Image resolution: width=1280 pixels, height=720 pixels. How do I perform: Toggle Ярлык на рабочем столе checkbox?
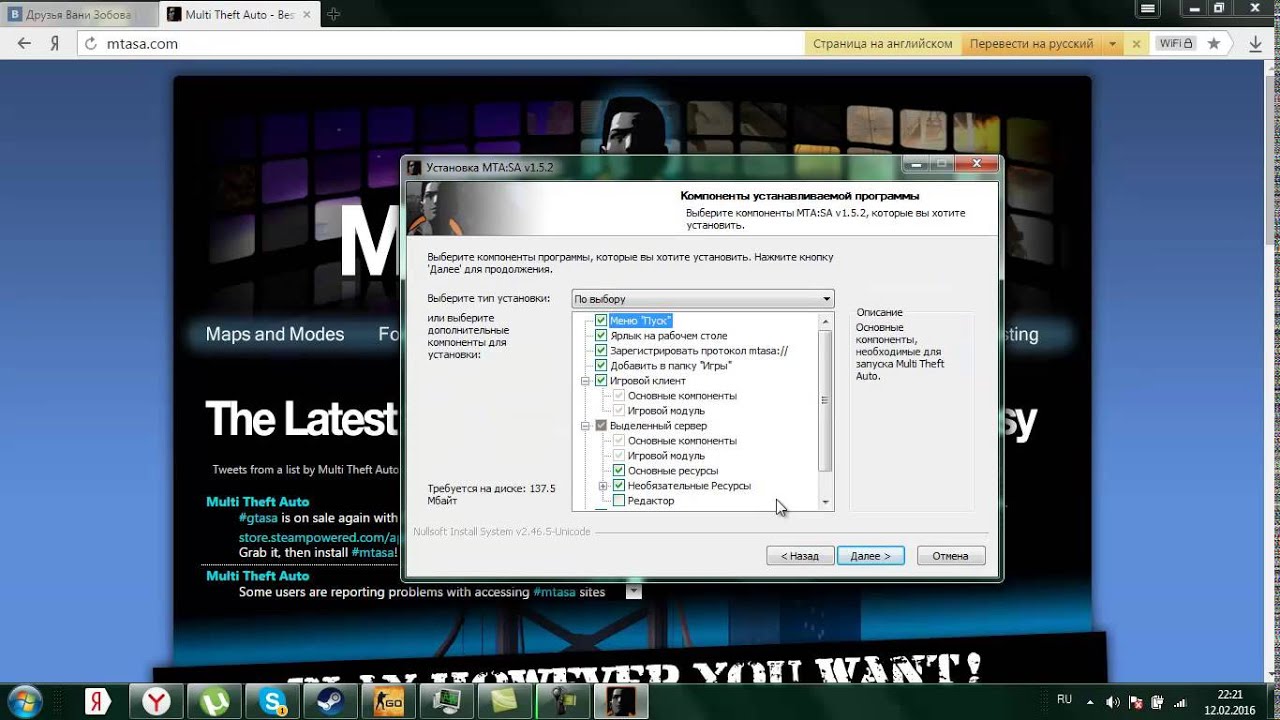click(601, 336)
